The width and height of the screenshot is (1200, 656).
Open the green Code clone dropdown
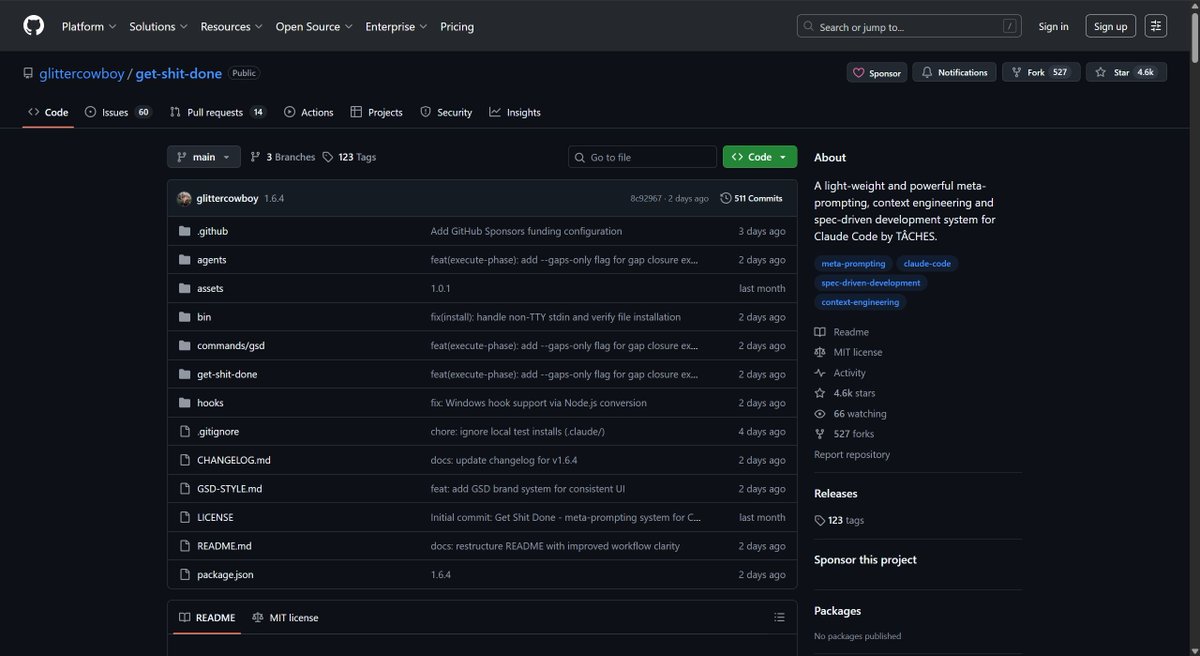tap(760, 157)
